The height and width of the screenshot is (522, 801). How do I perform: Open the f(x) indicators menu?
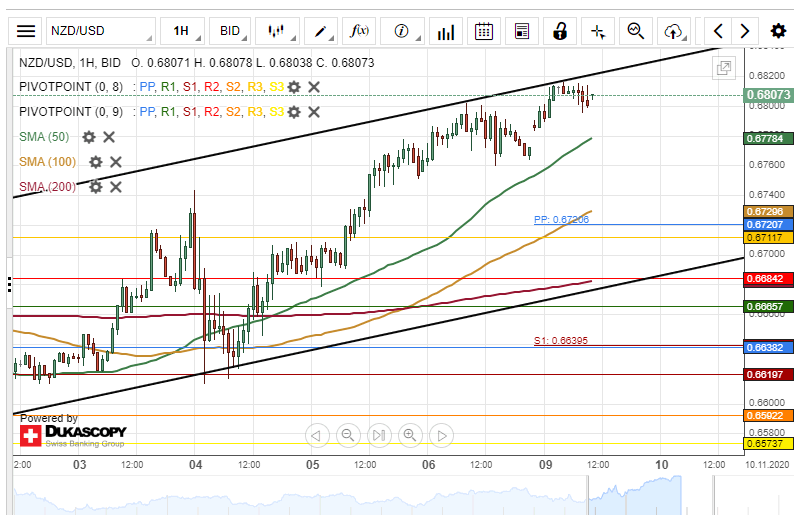coord(359,31)
